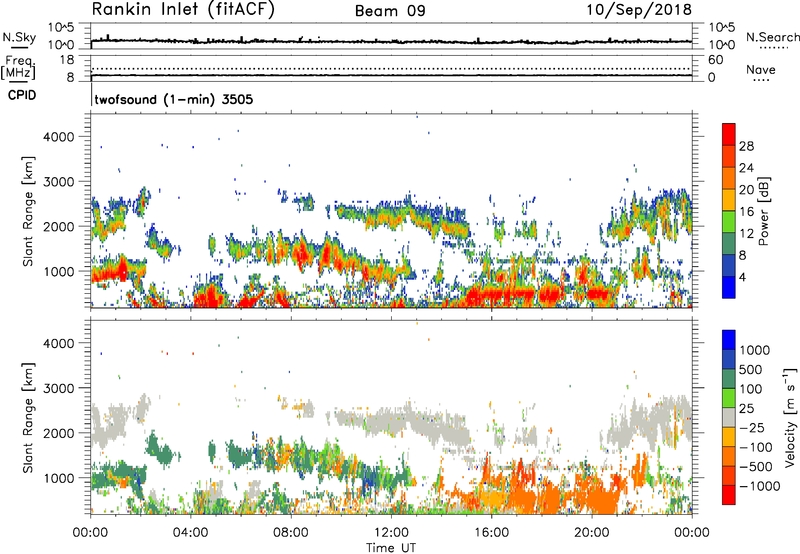The image size is (800, 554).
Task: Click the date "10/Sep/2018"
Action: click(639, 9)
